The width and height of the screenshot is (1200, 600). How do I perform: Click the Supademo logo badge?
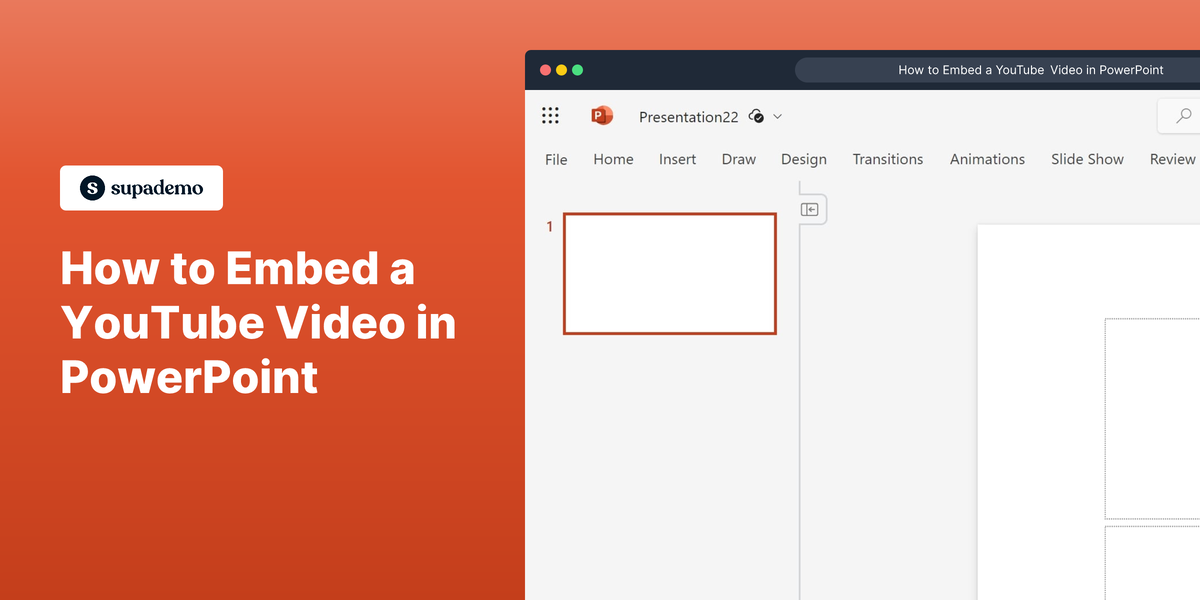tap(141, 188)
